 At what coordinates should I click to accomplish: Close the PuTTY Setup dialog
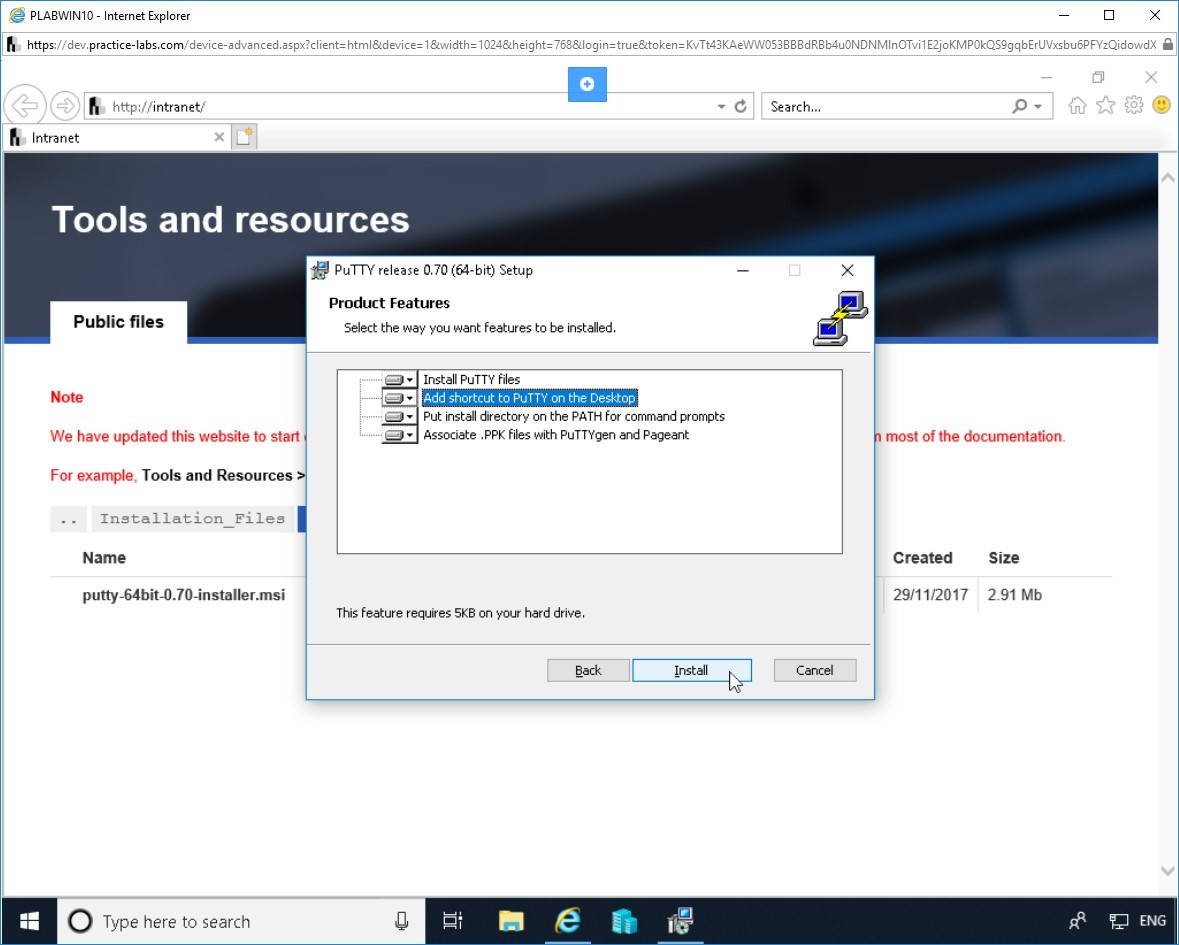[847, 271]
